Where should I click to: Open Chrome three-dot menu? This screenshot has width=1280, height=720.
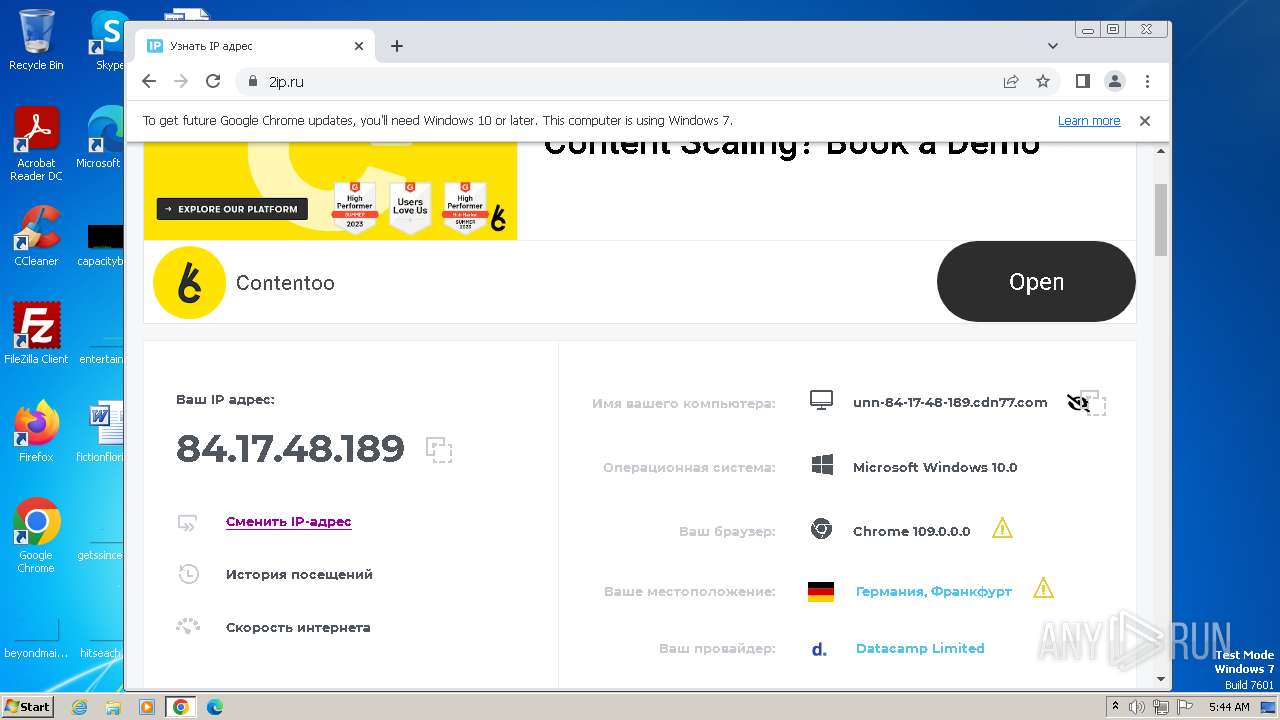[x=1147, y=81]
